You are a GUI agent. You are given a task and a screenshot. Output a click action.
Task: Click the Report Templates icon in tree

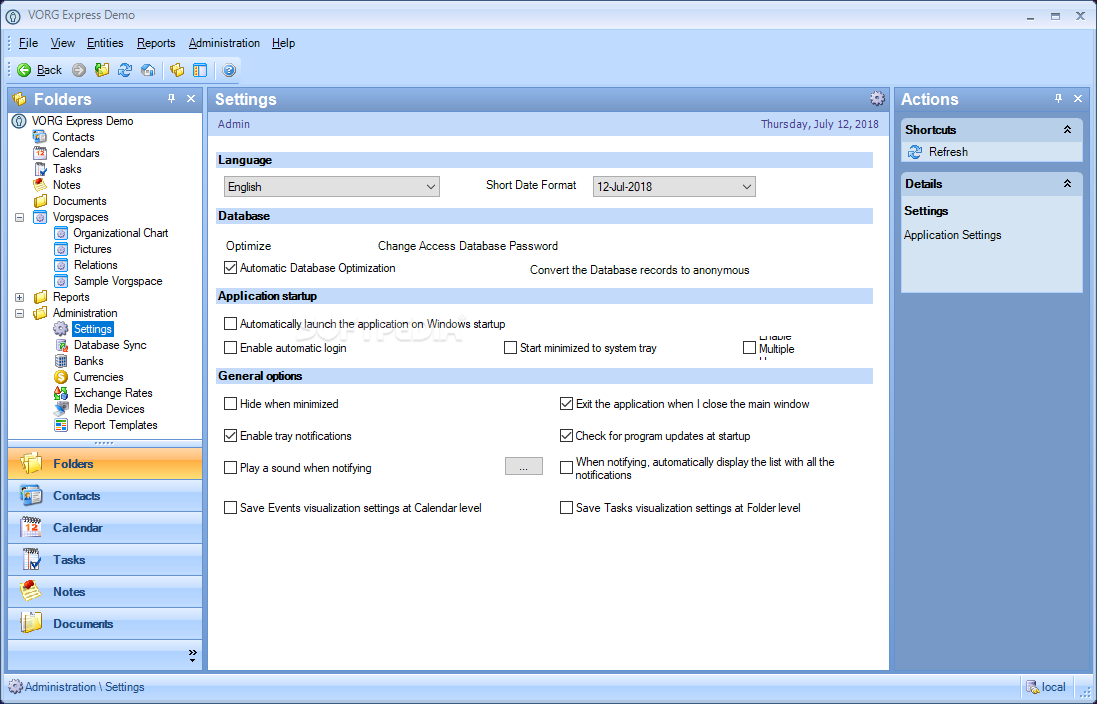click(62, 425)
